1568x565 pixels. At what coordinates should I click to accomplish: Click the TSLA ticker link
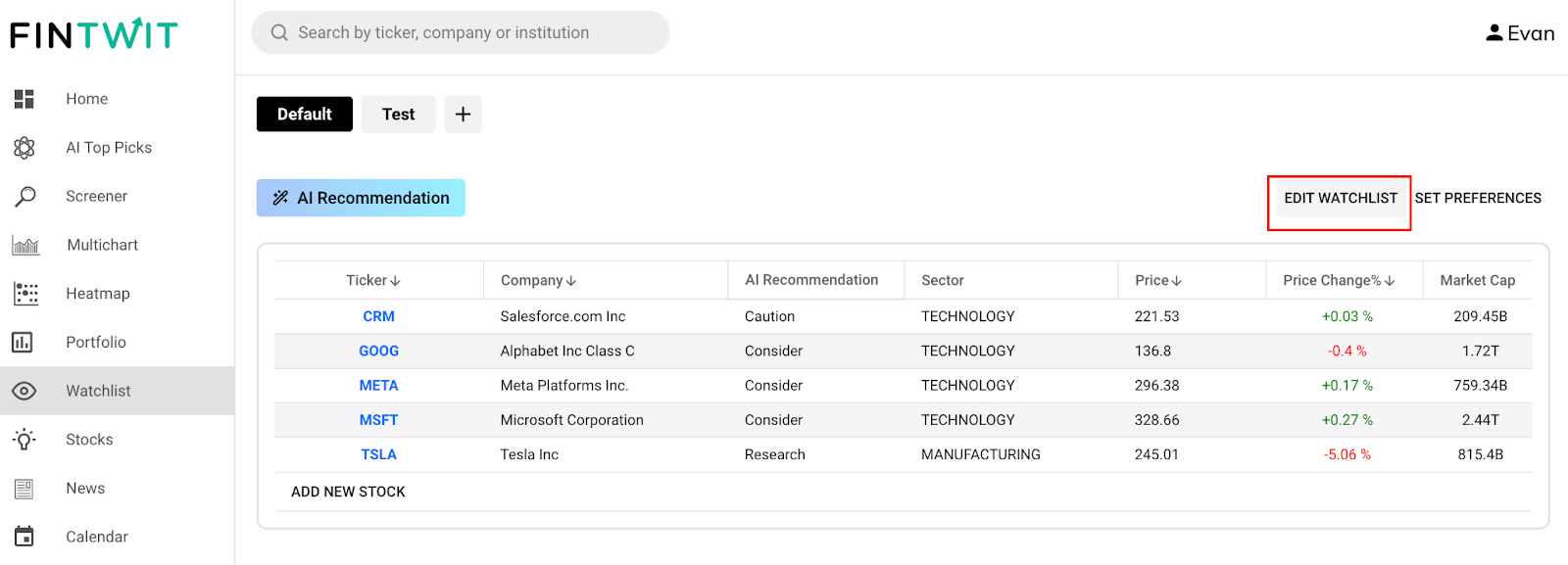click(x=378, y=454)
